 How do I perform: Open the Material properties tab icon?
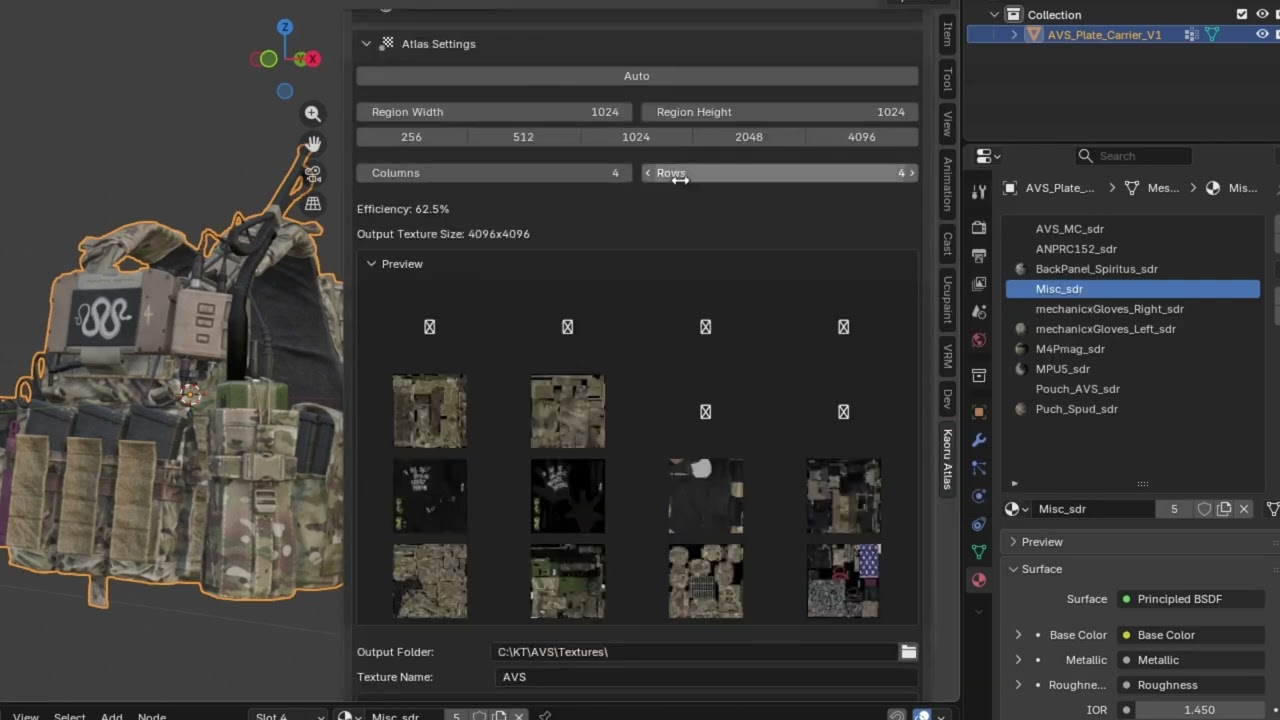979,580
